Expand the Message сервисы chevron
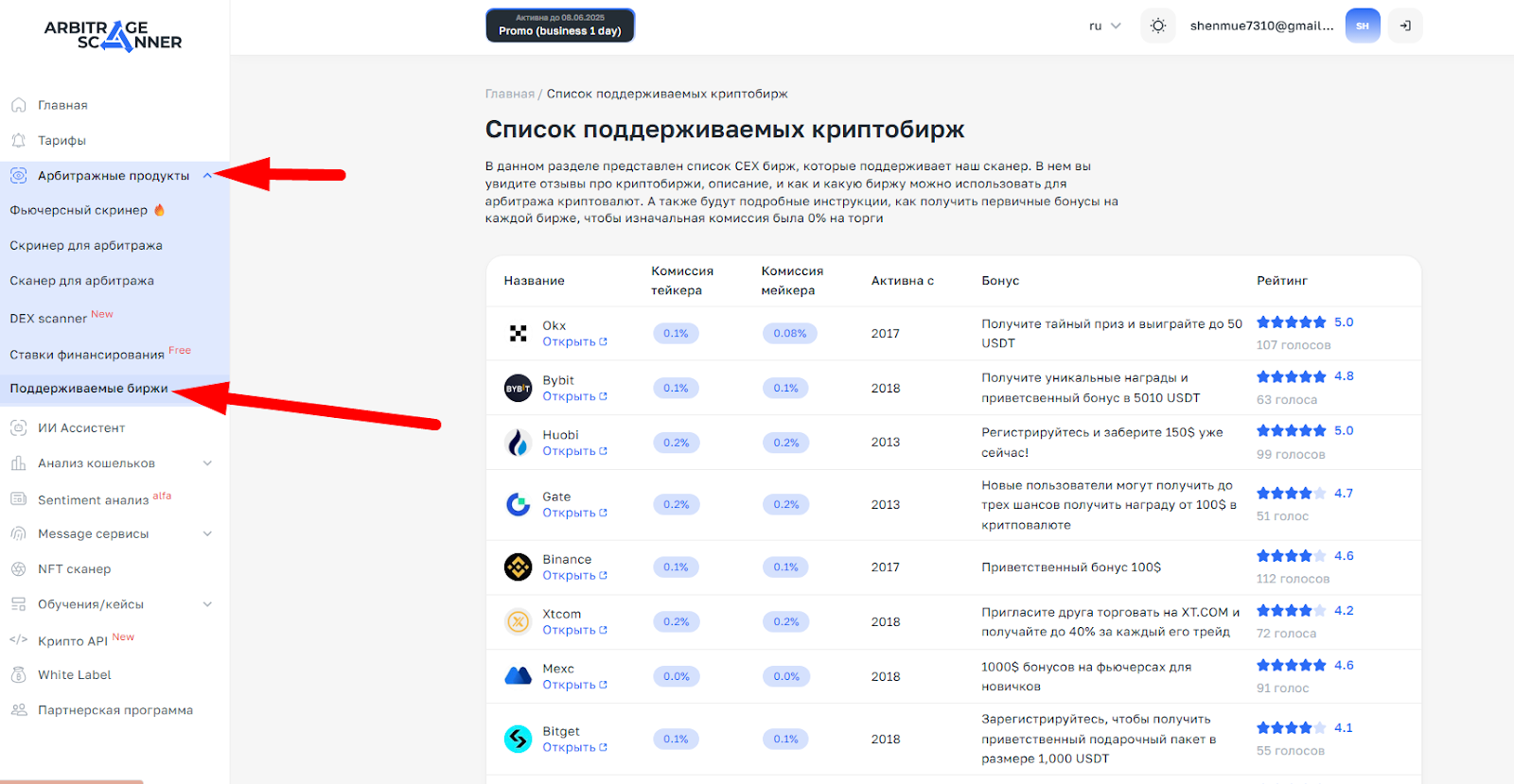The image size is (1514, 784). pos(207,534)
